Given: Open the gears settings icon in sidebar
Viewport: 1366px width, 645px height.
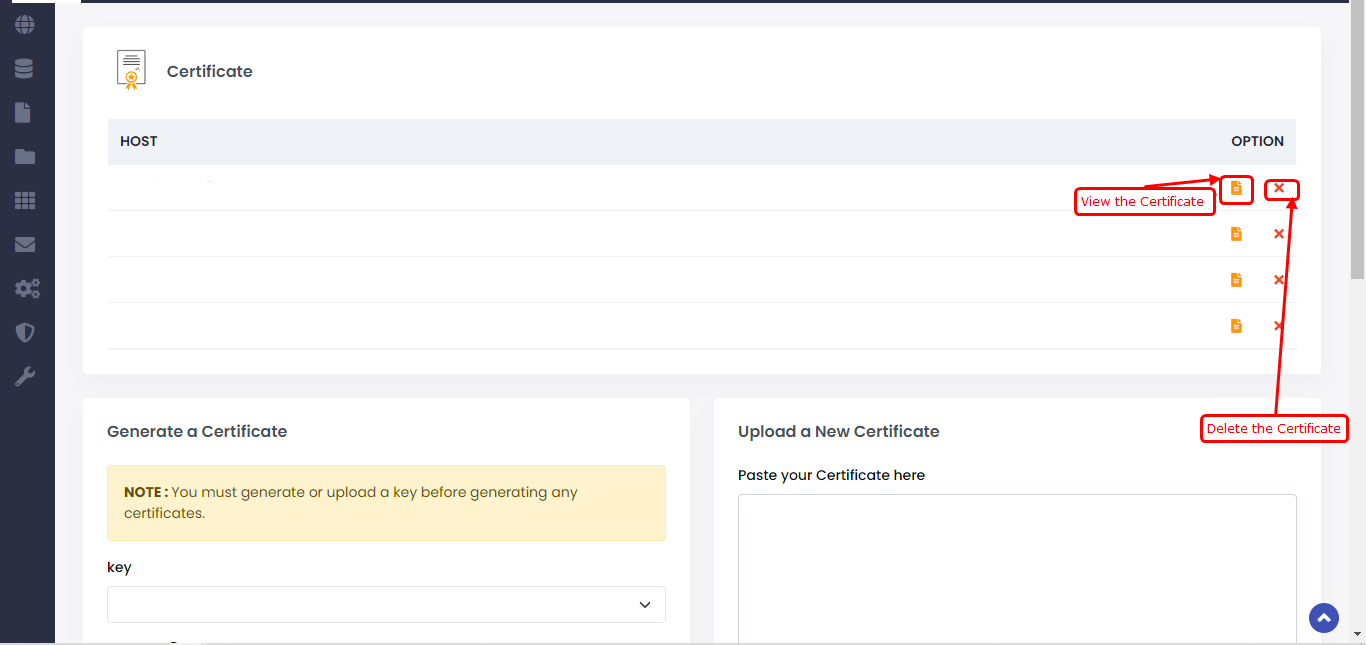Looking at the screenshot, I should coord(27,289).
